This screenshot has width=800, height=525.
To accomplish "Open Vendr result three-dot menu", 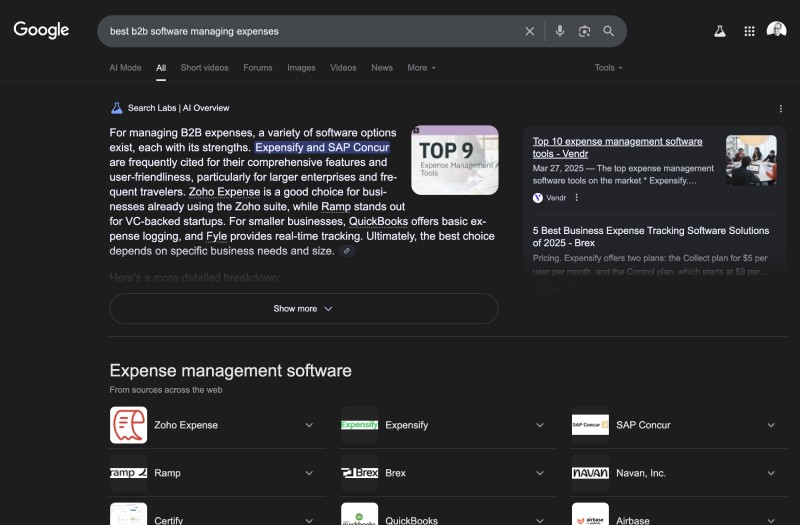I will [x=577, y=197].
